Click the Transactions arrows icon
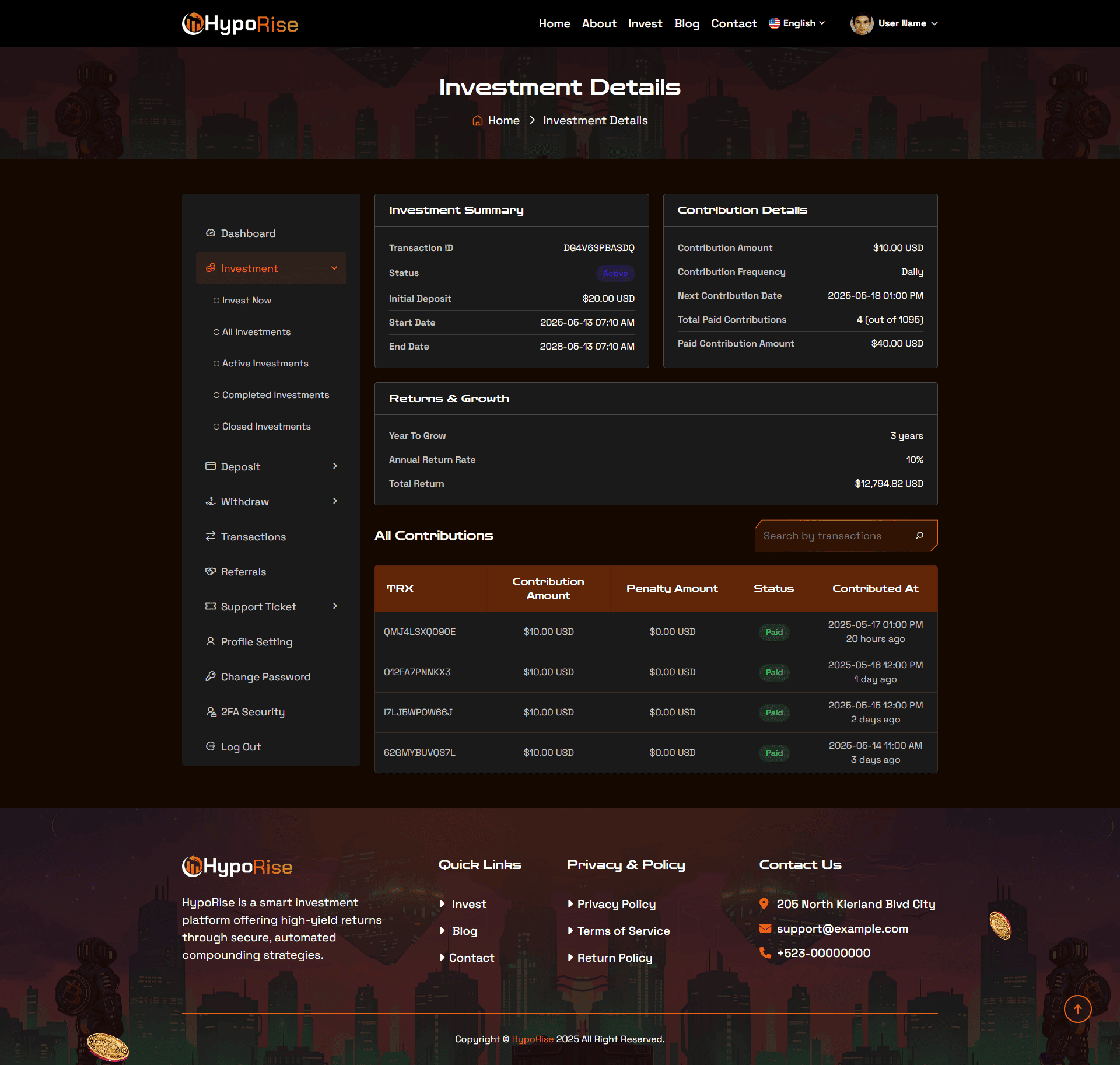This screenshot has width=1120, height=1065. click(211, 536)
